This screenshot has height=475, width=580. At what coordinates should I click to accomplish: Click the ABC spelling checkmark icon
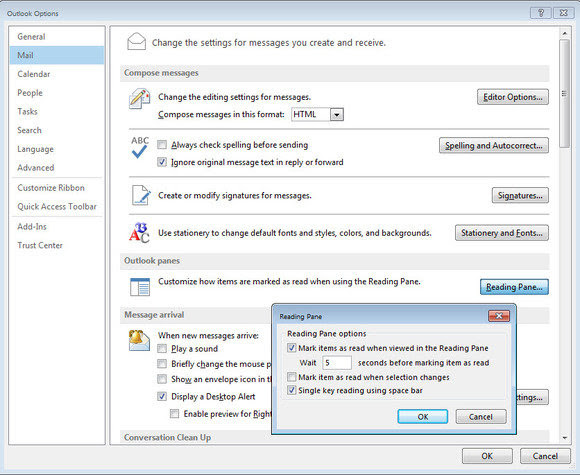click(139, 147)
